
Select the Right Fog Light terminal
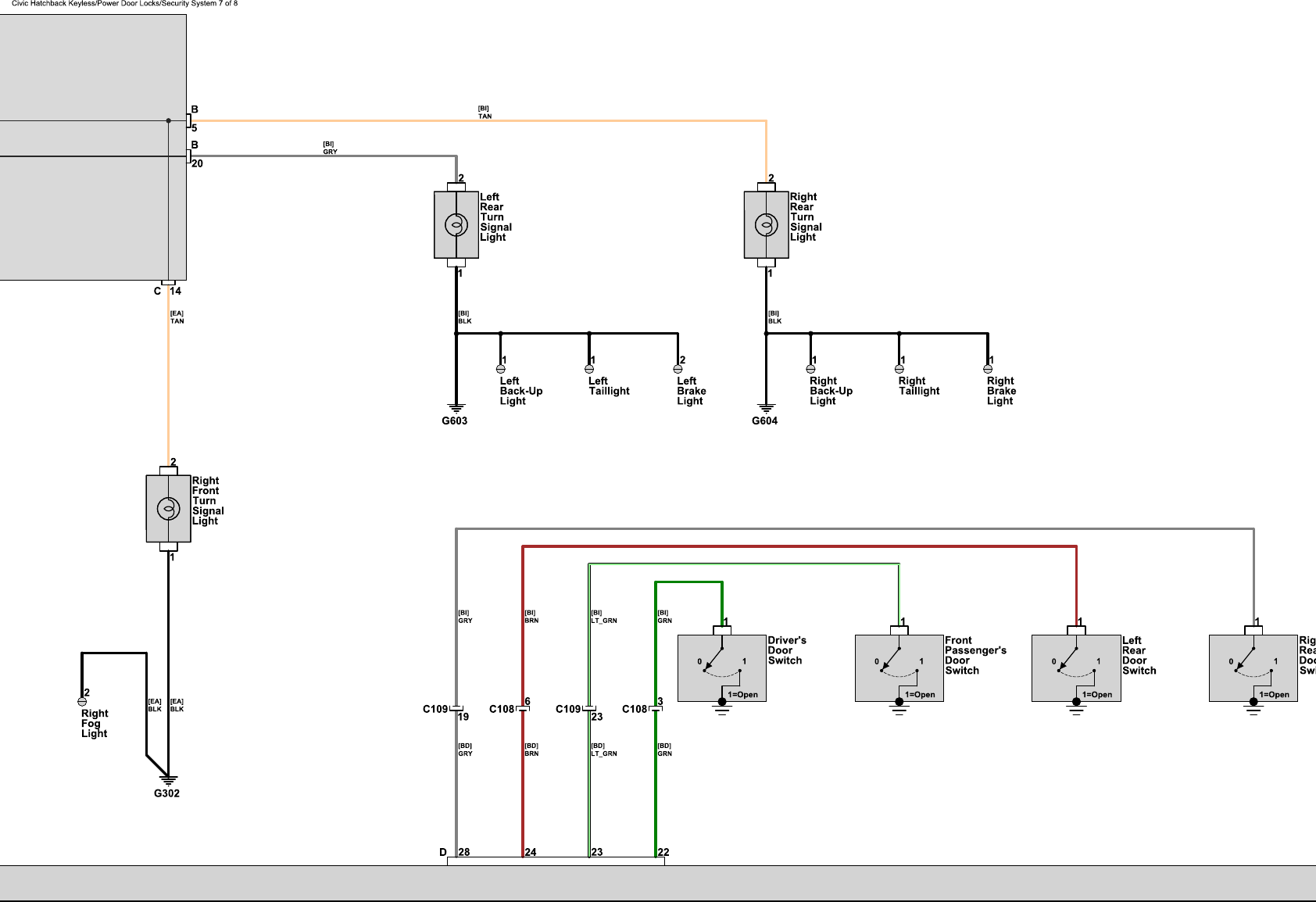82,701
